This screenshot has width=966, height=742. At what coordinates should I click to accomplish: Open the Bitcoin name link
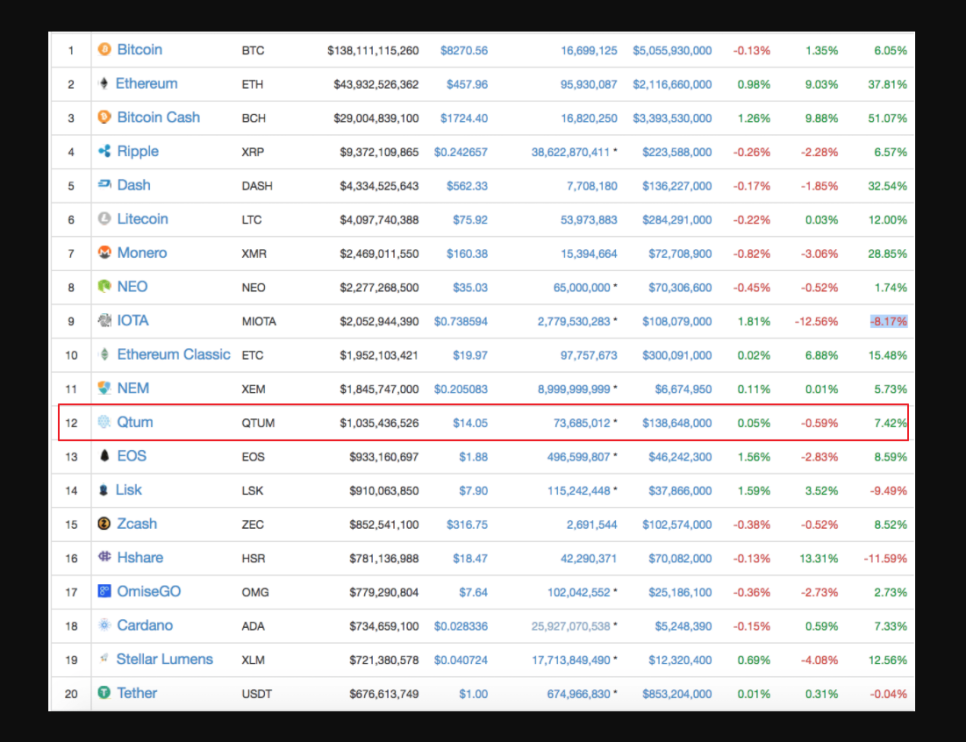140,49
